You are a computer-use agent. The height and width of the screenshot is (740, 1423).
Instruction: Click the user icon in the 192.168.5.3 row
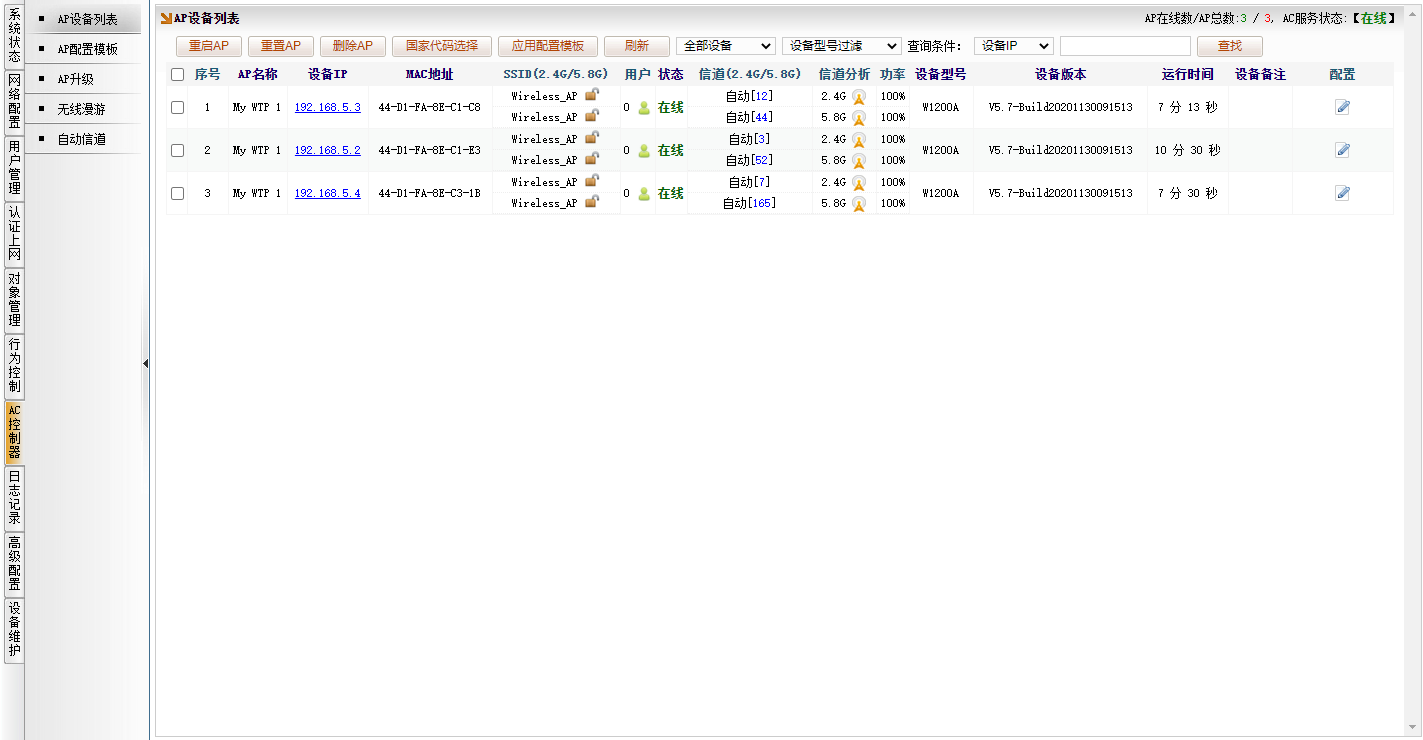point(644,108)
